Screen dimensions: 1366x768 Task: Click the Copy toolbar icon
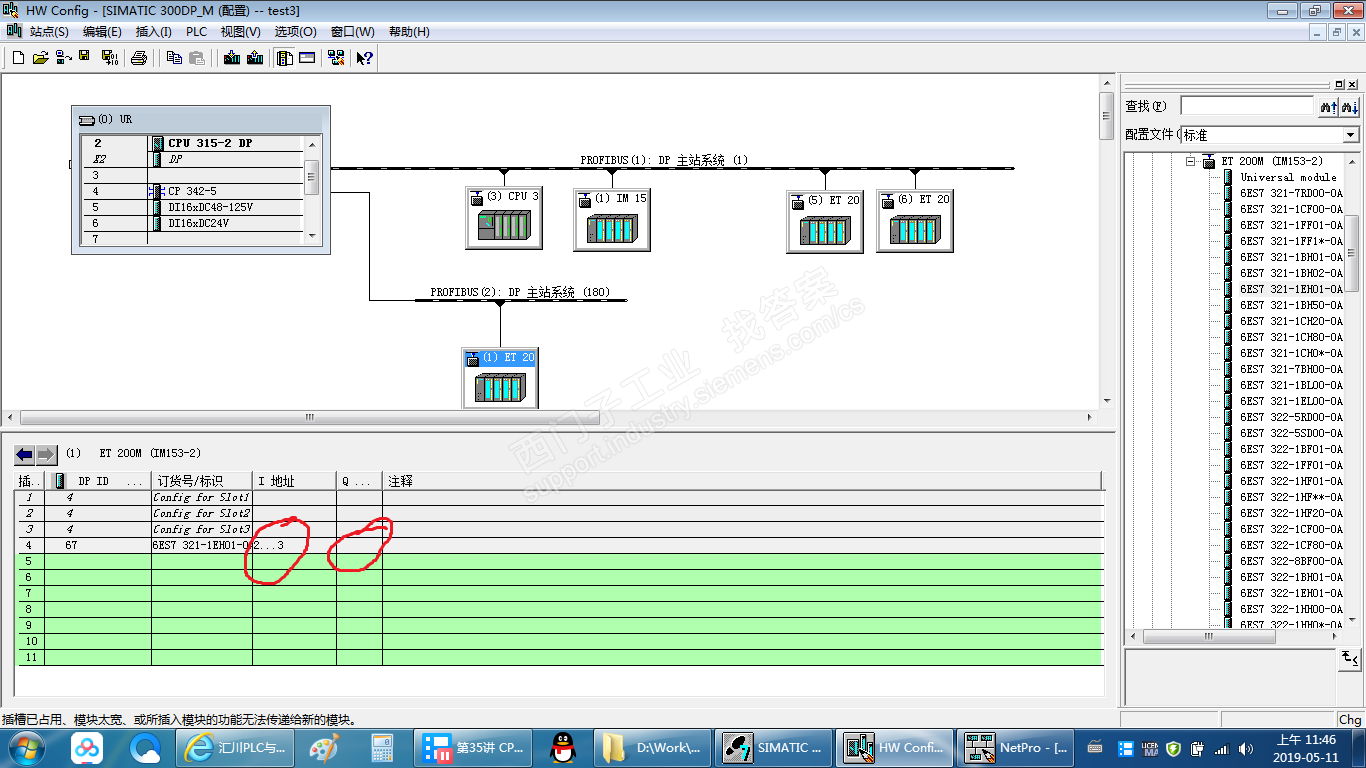174,58
